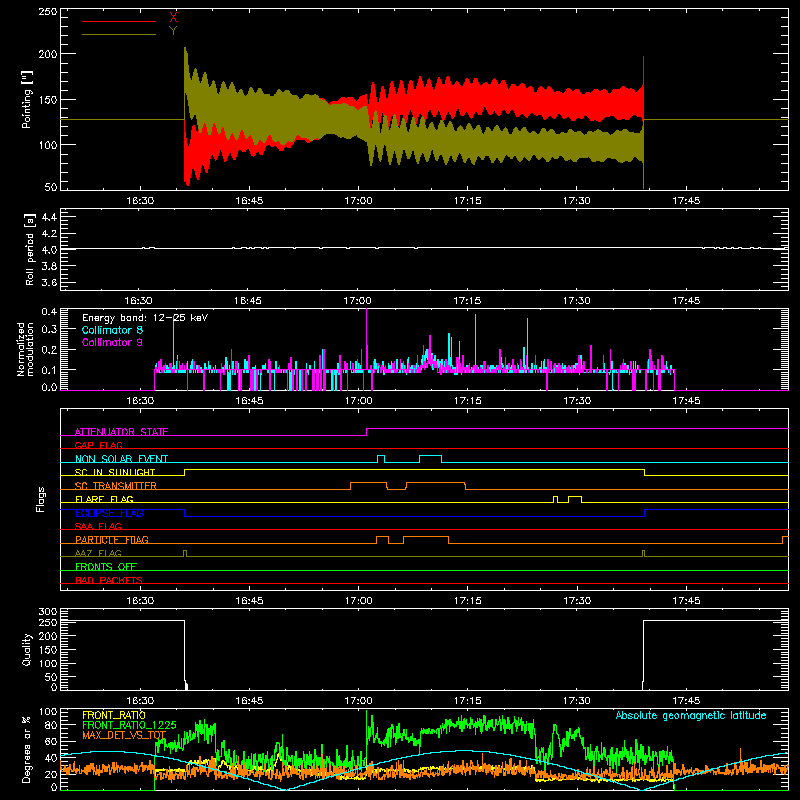Click the "FRONT_RATIO_1225" green legend label
This screenshot has width=800, height=800.
(x=129, y=725)
